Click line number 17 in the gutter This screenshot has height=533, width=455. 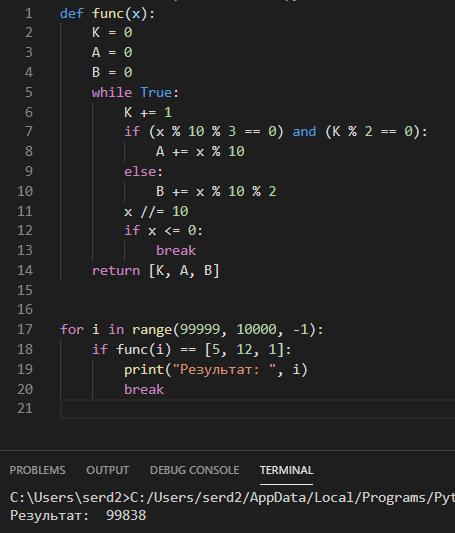click(25, 329)
